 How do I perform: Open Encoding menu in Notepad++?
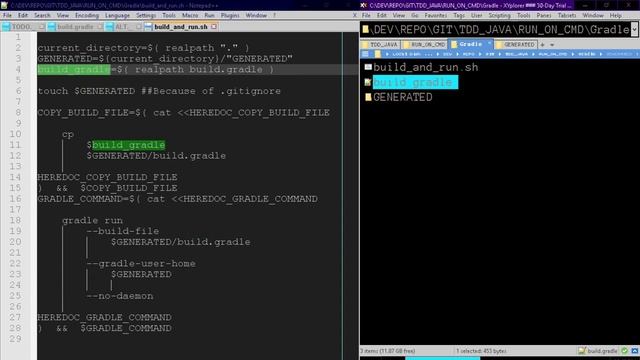point(87,16)
